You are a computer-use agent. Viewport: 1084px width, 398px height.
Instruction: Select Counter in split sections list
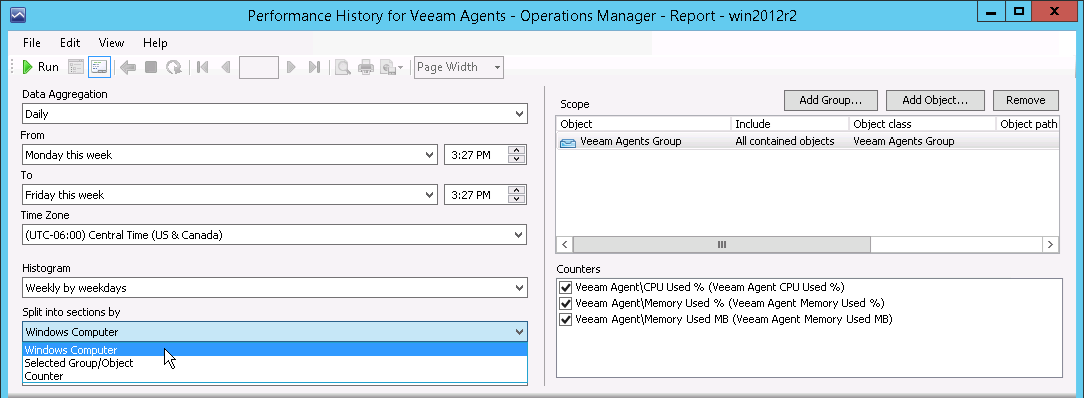click(44, 377)
